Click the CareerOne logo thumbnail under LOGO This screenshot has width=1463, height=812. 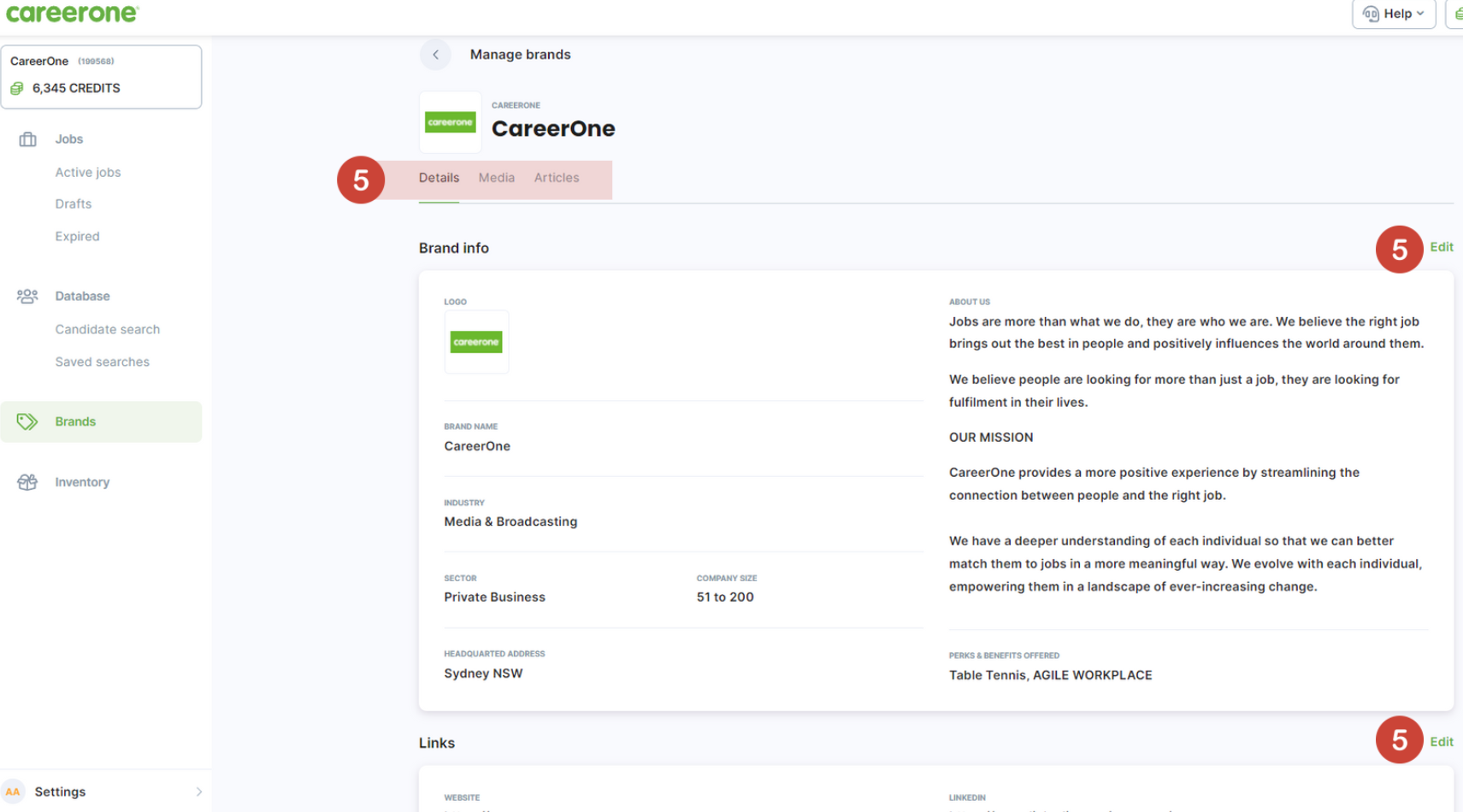[x=476, y=342]
